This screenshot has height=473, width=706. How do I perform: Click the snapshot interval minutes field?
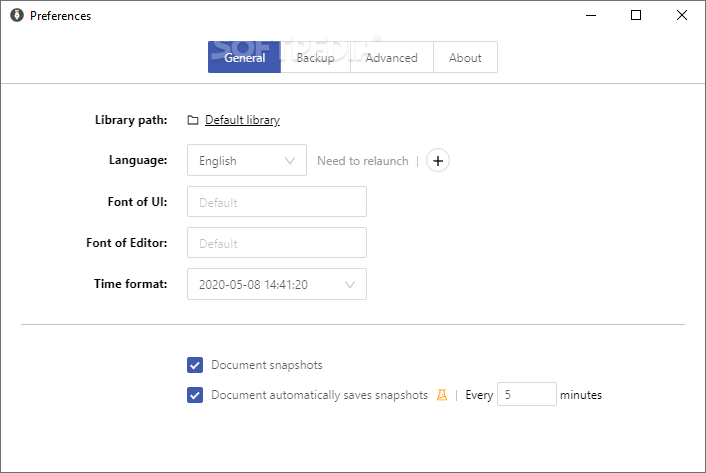(527, 394)
